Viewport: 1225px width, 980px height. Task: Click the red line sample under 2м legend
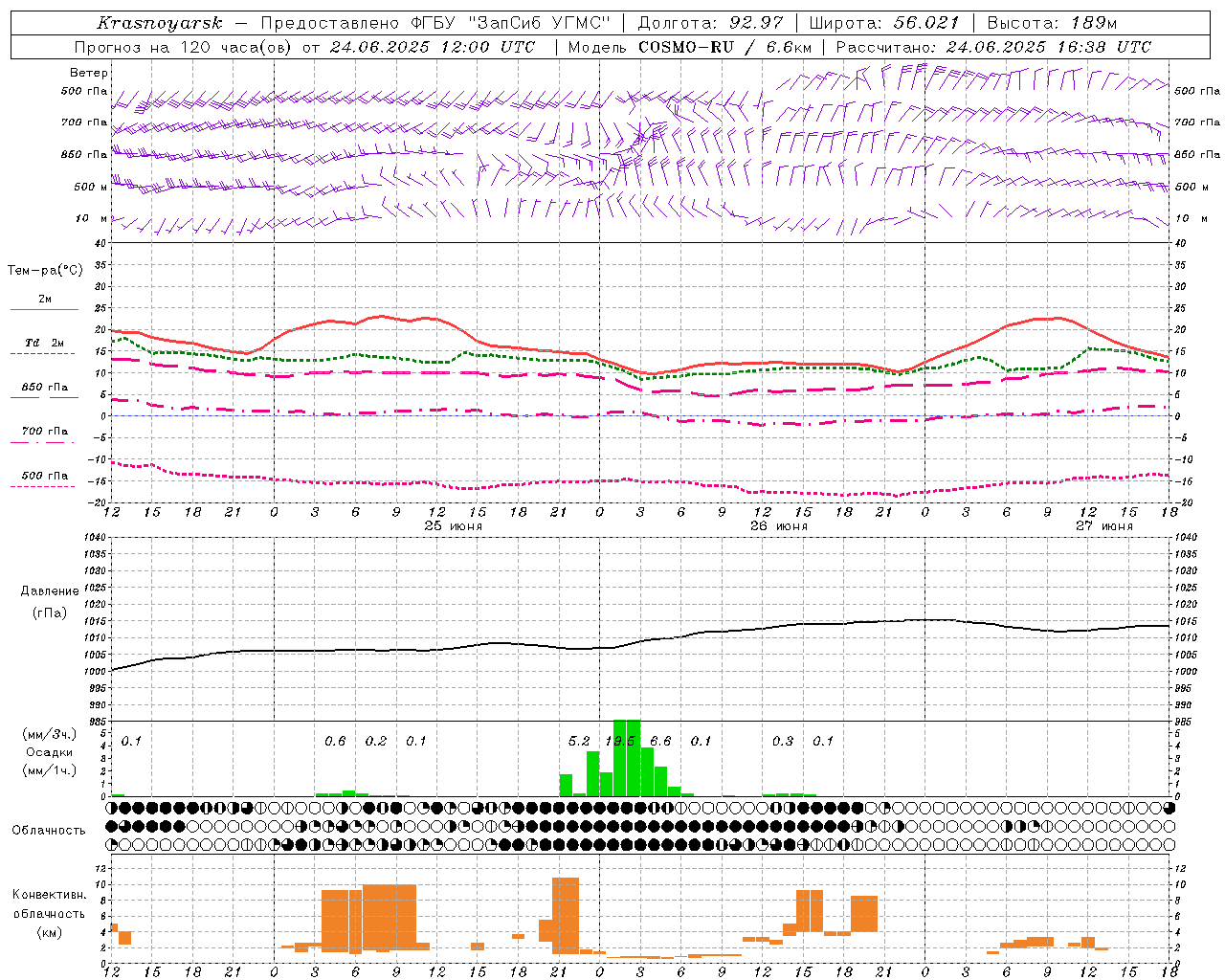(x=44, y=309)
